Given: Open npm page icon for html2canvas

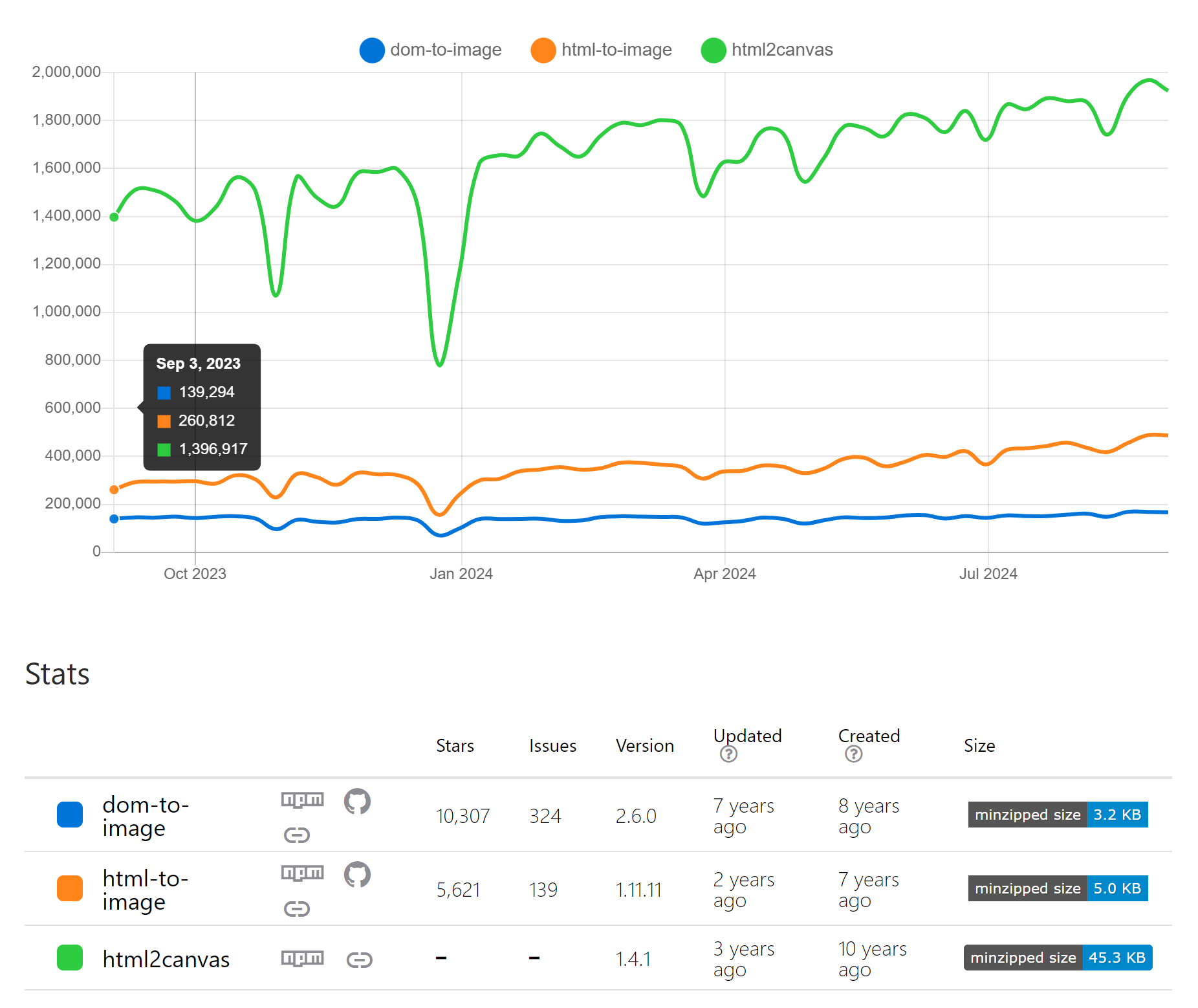Looking at the screenshot, I should coord(302,958).
